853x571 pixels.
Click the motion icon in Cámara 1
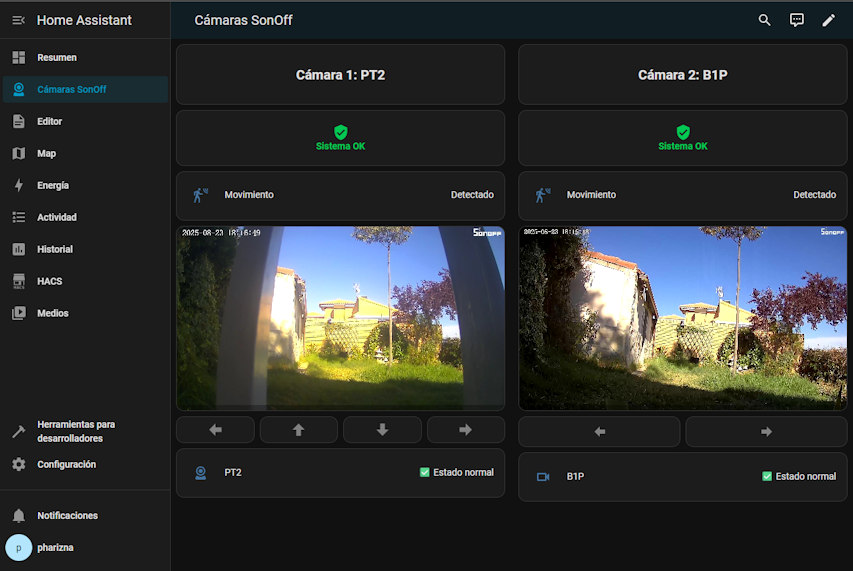(x=201, y=195)
